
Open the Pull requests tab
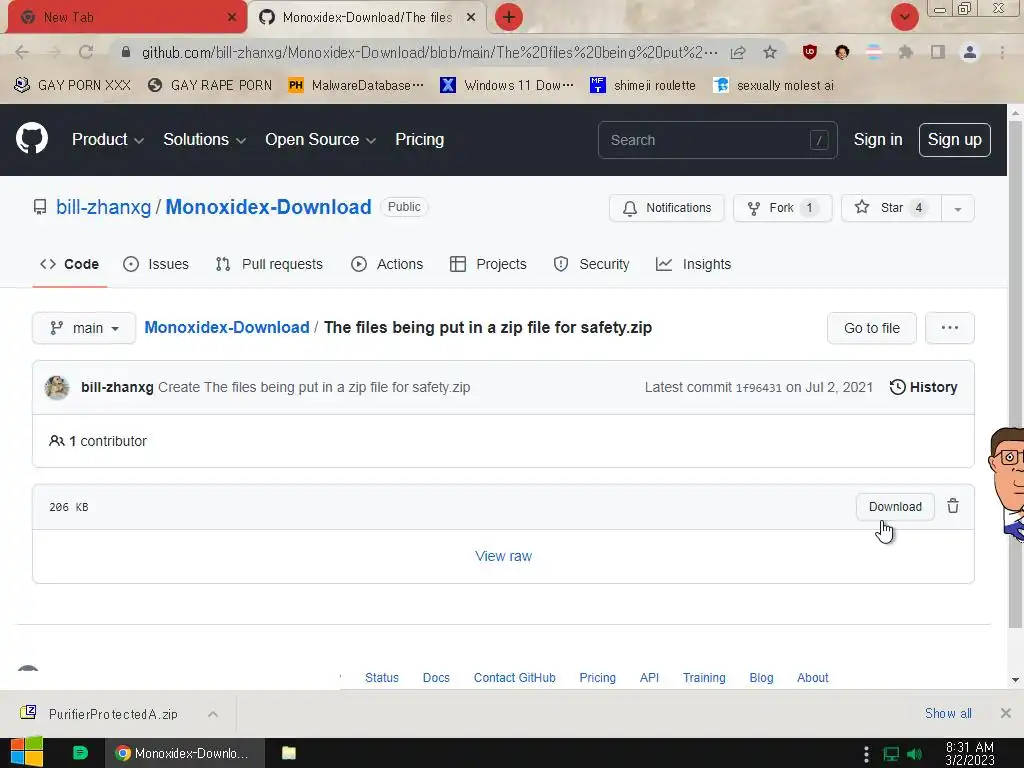(x=269, y=264)
